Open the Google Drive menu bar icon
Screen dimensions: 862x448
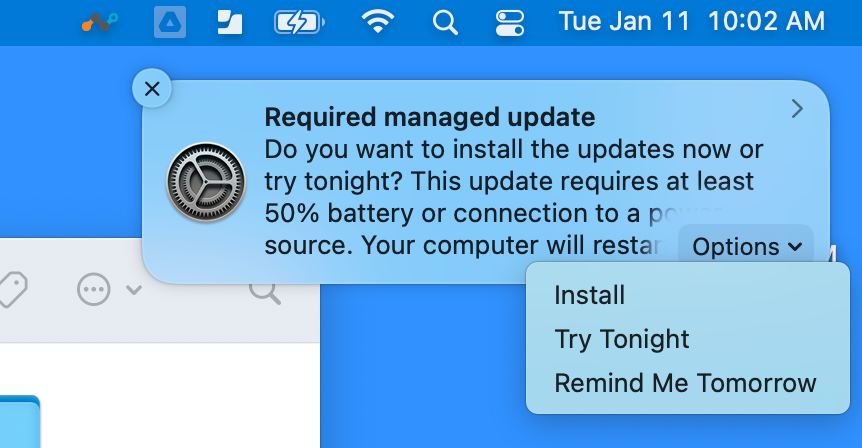tap(170, 23)
